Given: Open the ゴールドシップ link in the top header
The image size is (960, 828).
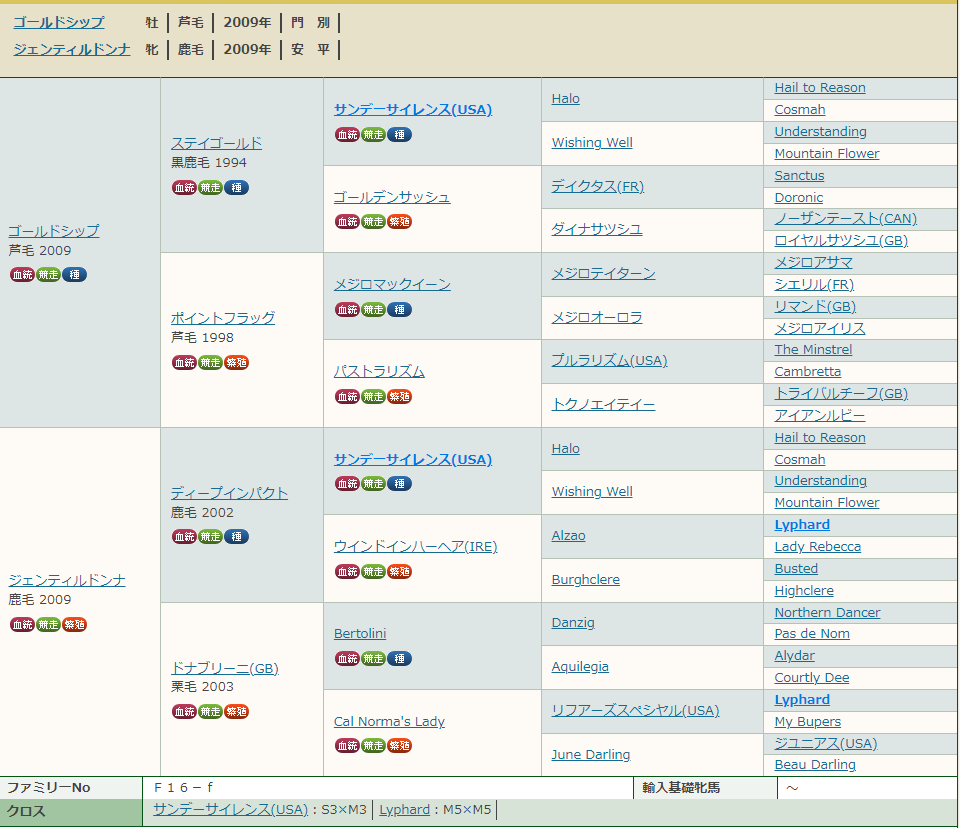Looking at the screenshot, I should tap(59, 22).
